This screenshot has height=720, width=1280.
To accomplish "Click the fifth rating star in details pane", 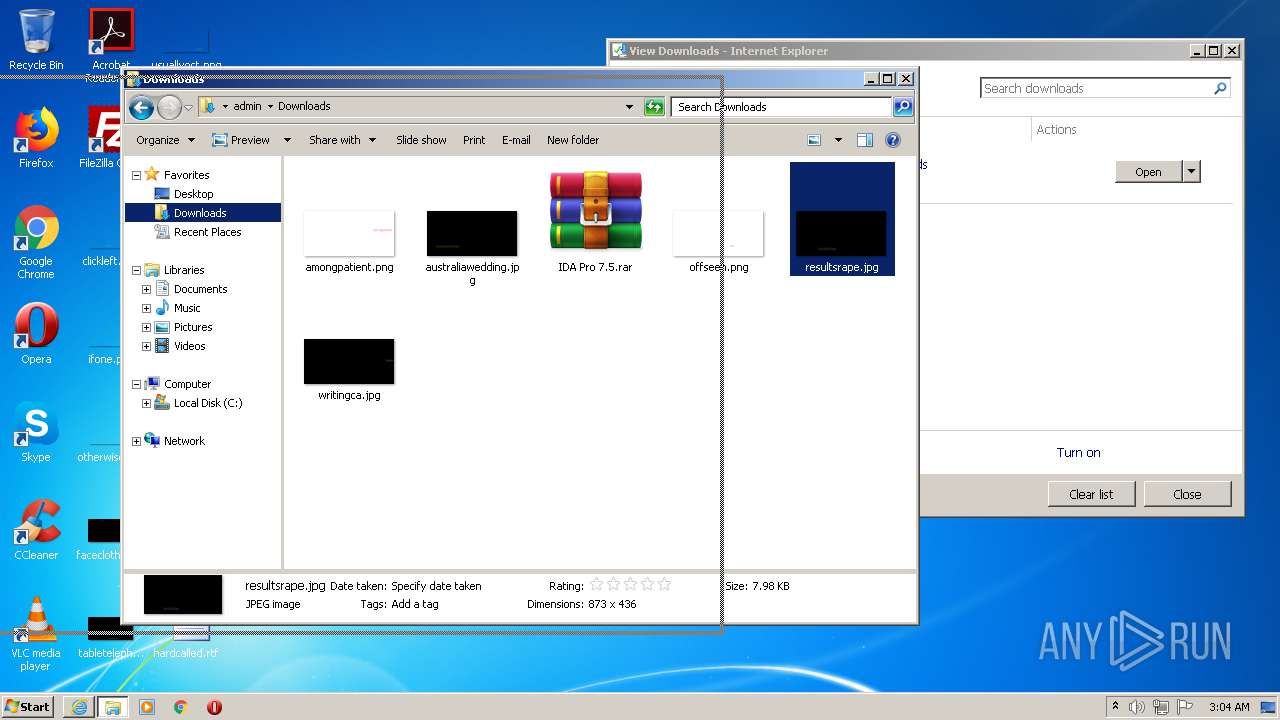I will point(664,585).
